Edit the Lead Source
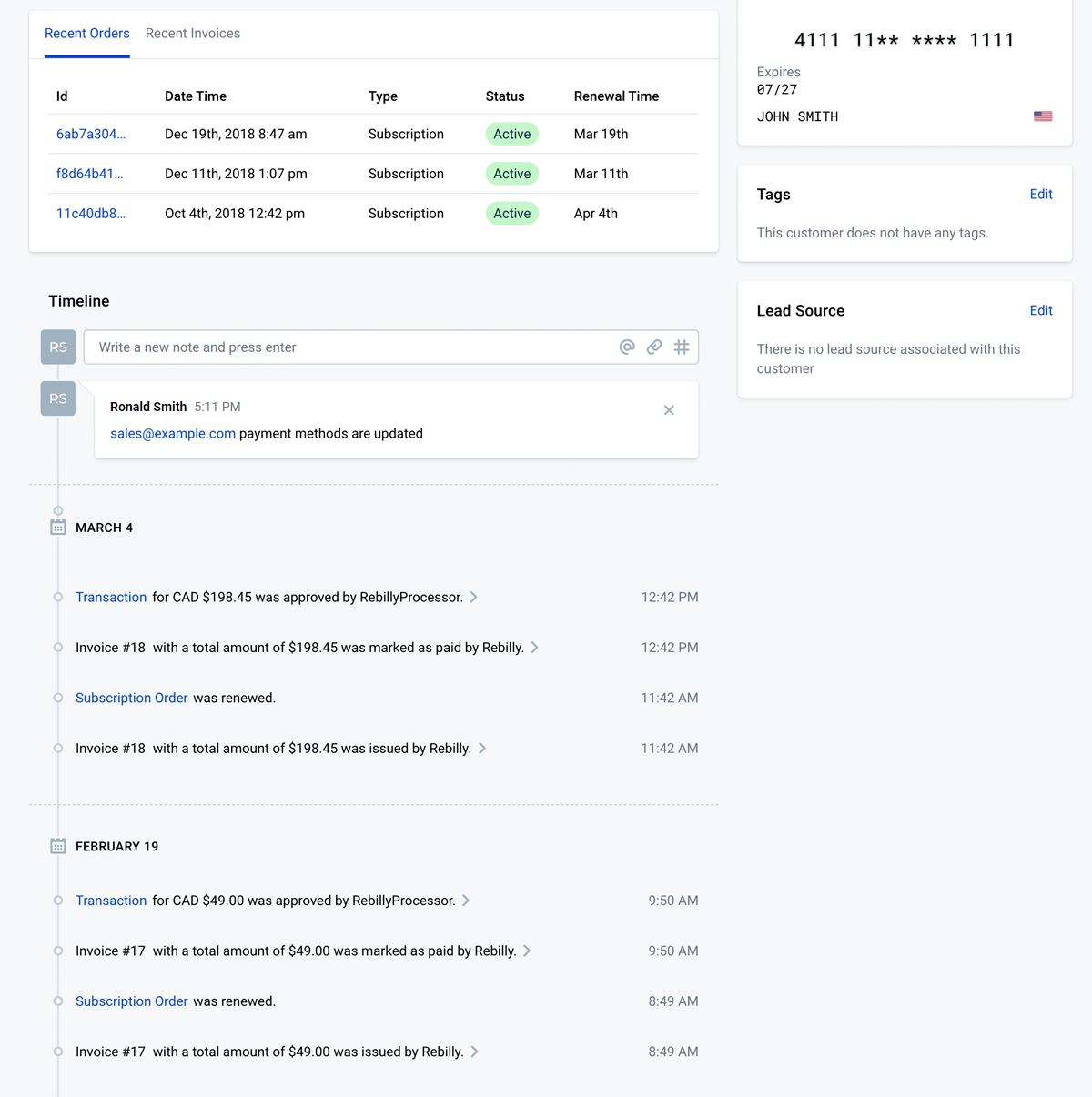The height and width of the screenshot is (1097, 1092). pyautogui.click(x=1040, y=310)
